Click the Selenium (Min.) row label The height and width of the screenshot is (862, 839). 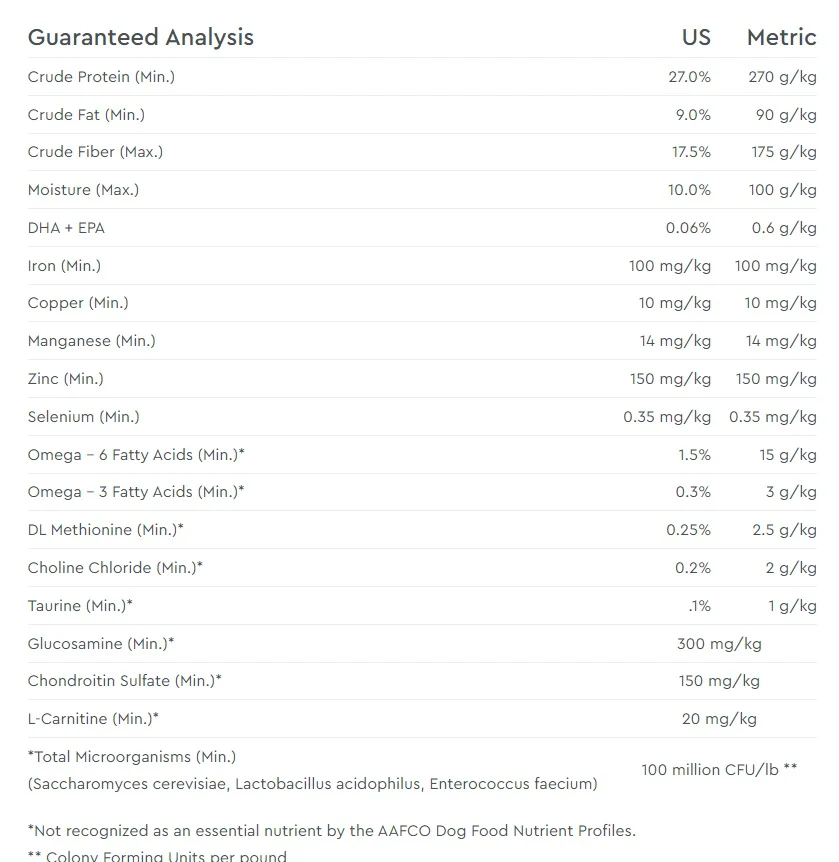[x=84, y=417]
